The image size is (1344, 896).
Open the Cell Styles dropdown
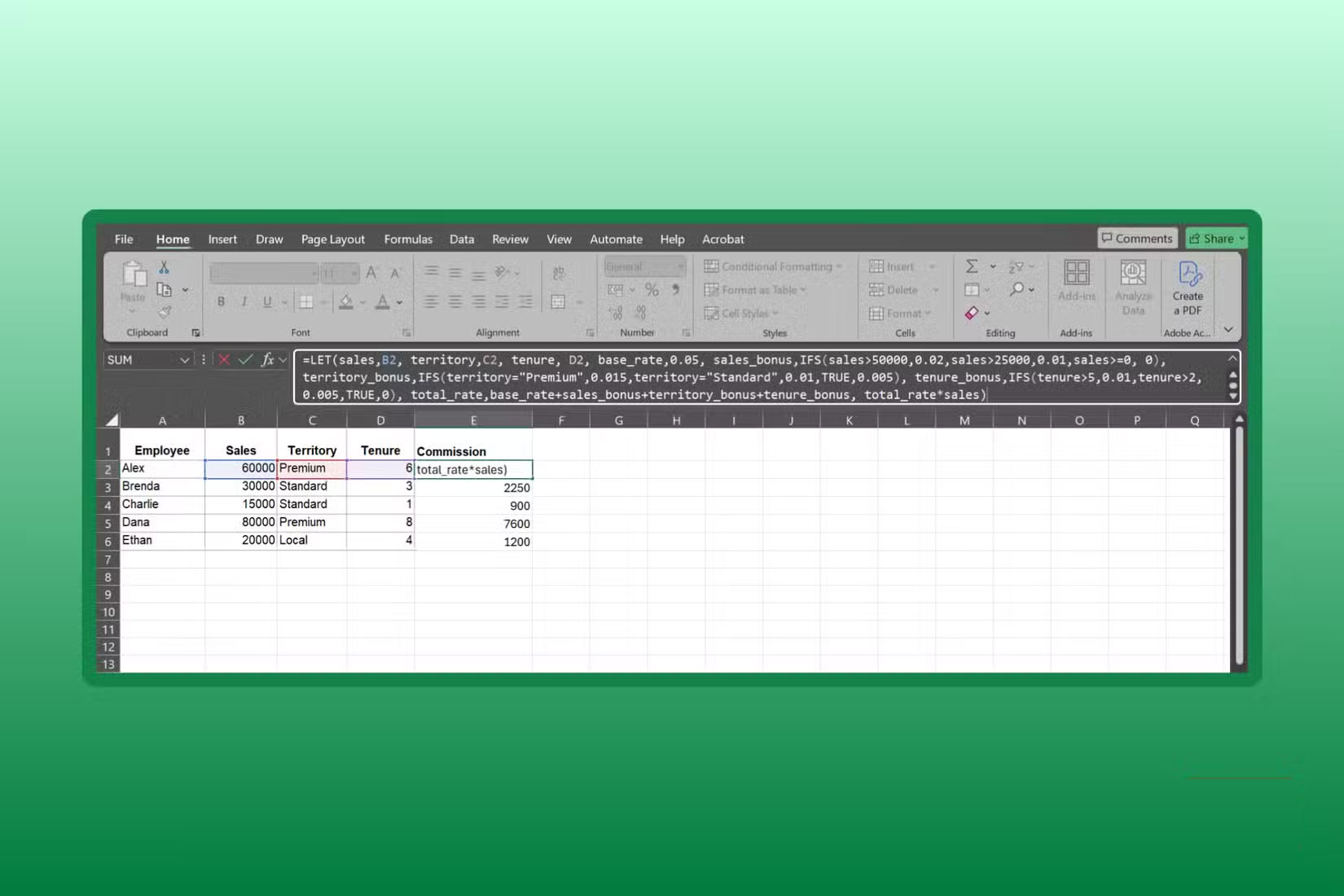click(742, 313)
